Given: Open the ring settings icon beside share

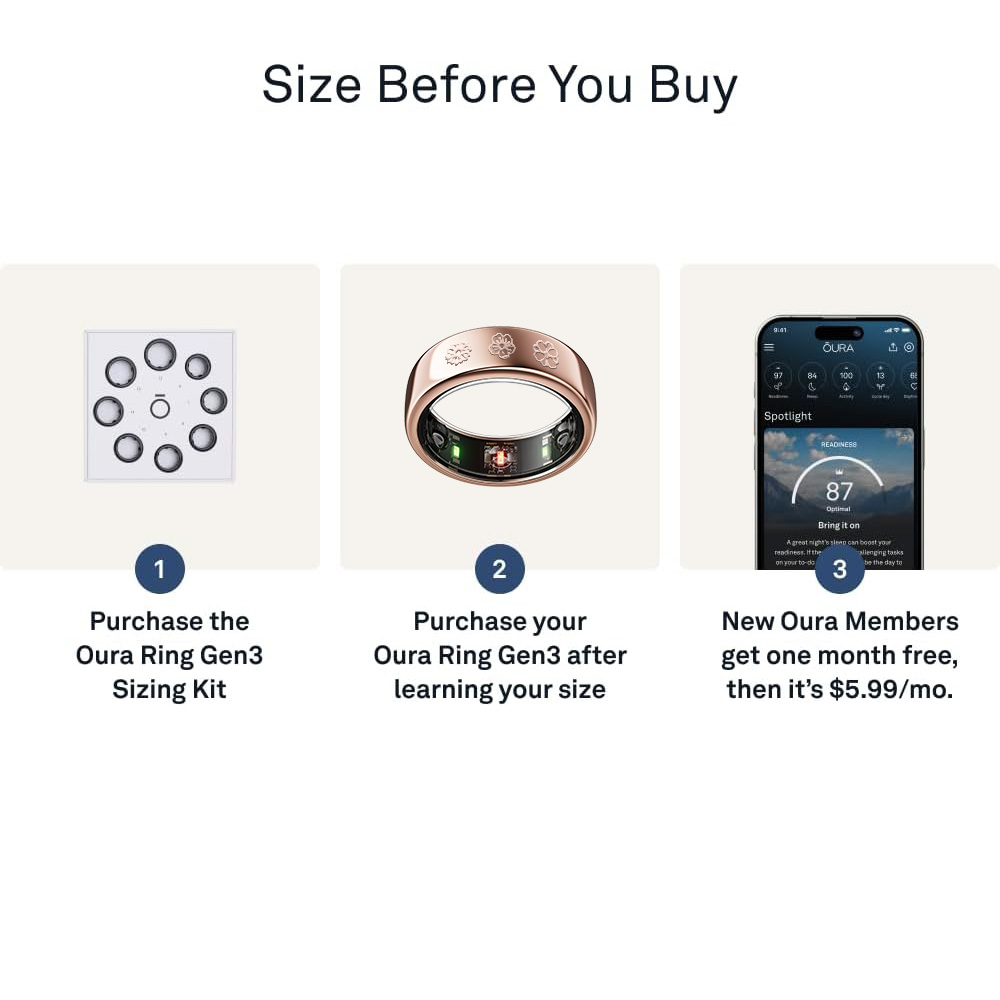Looking at the screenshot, I should (x=909, y=347).
